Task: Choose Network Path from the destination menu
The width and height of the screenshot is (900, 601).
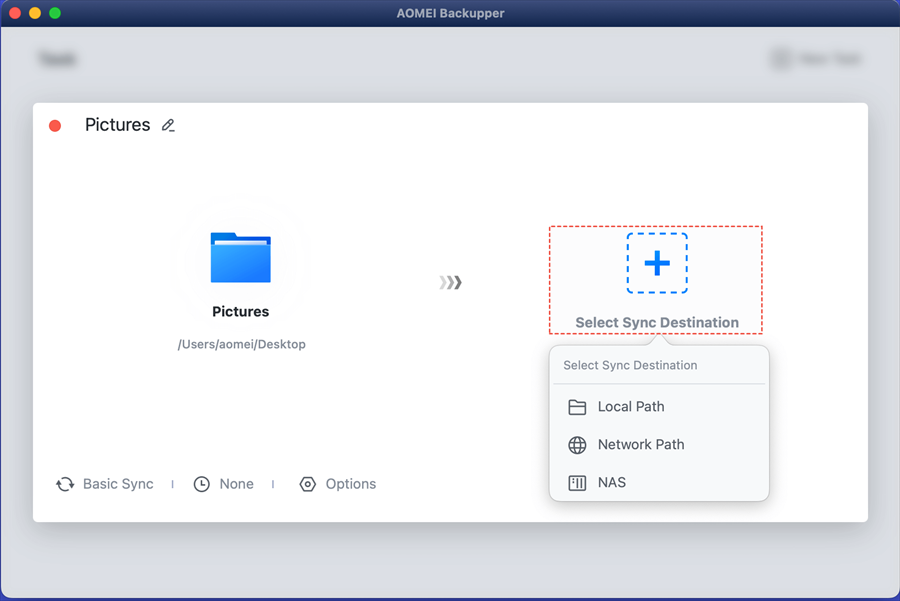Action: (659, 444)
